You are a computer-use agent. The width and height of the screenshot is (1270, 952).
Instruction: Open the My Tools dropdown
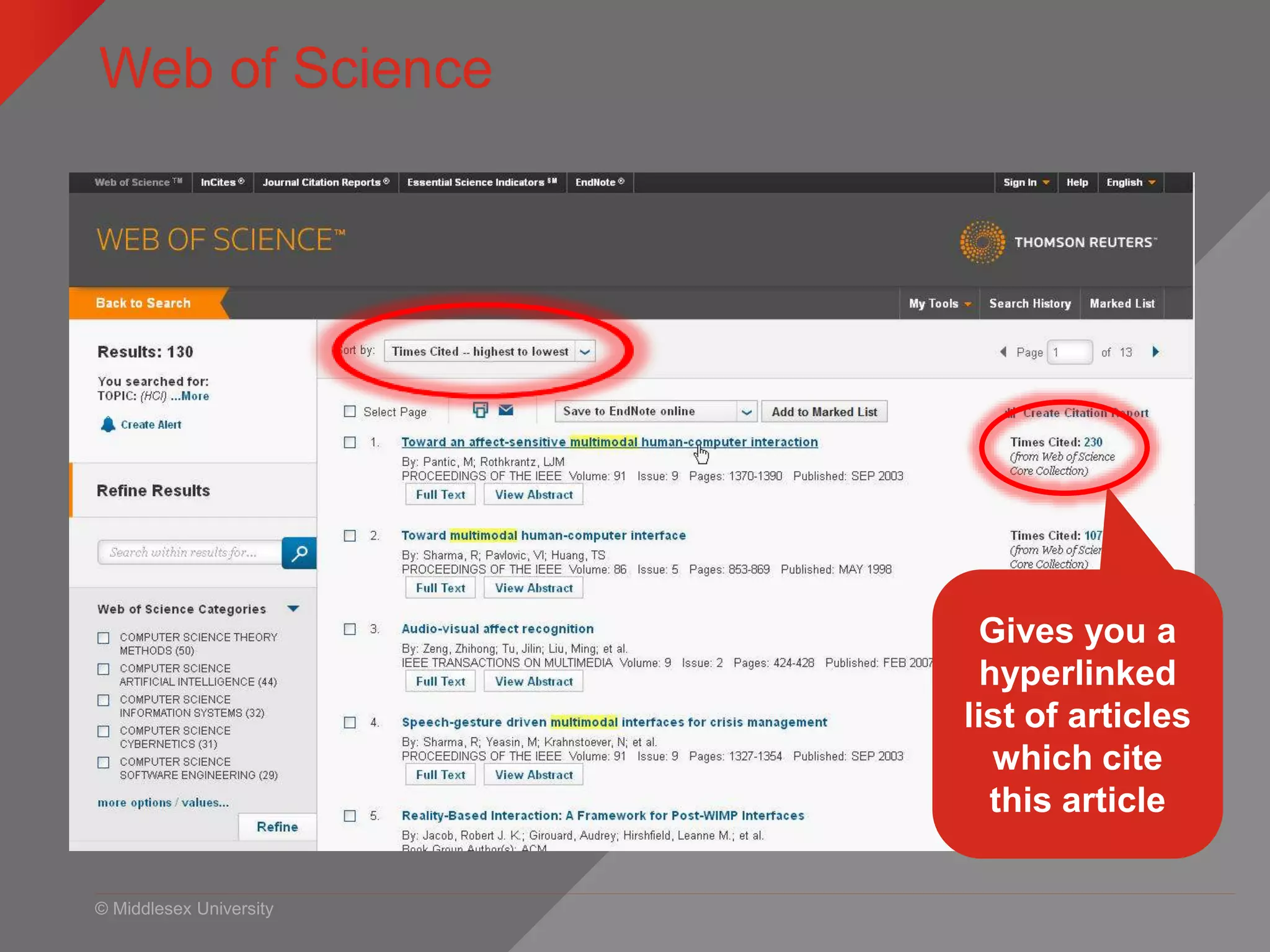pos(939,304)
